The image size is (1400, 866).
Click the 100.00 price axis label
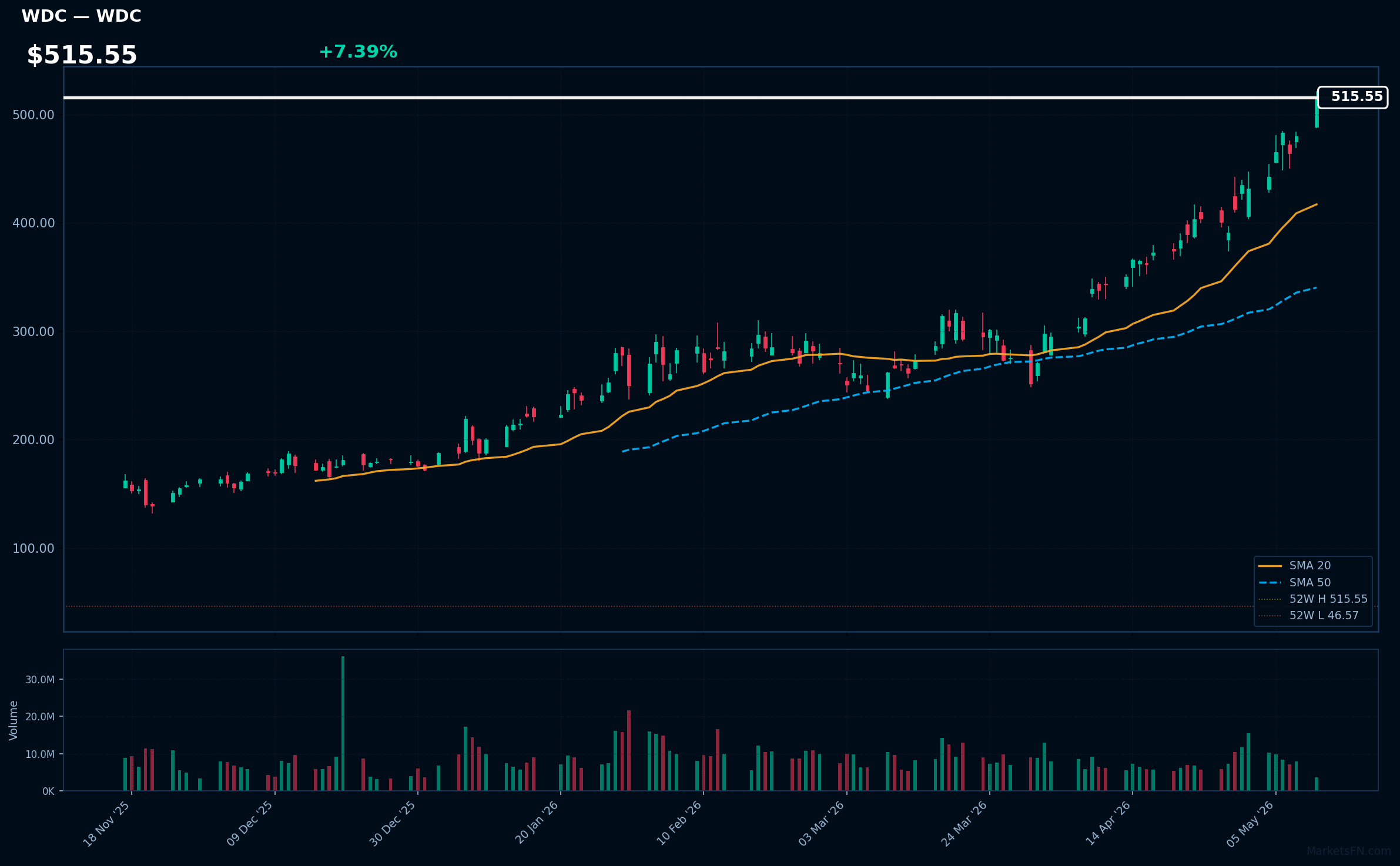pyautogui.click(x=34, y=549)
